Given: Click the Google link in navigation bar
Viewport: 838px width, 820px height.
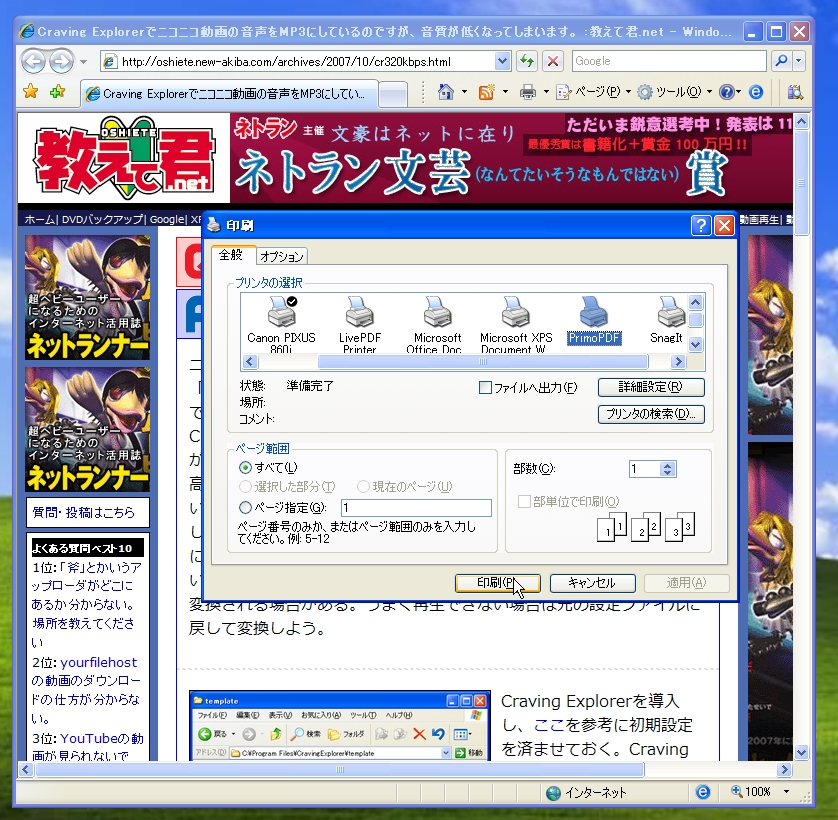Looking at the screenshot, I should [x=166, y=219].
